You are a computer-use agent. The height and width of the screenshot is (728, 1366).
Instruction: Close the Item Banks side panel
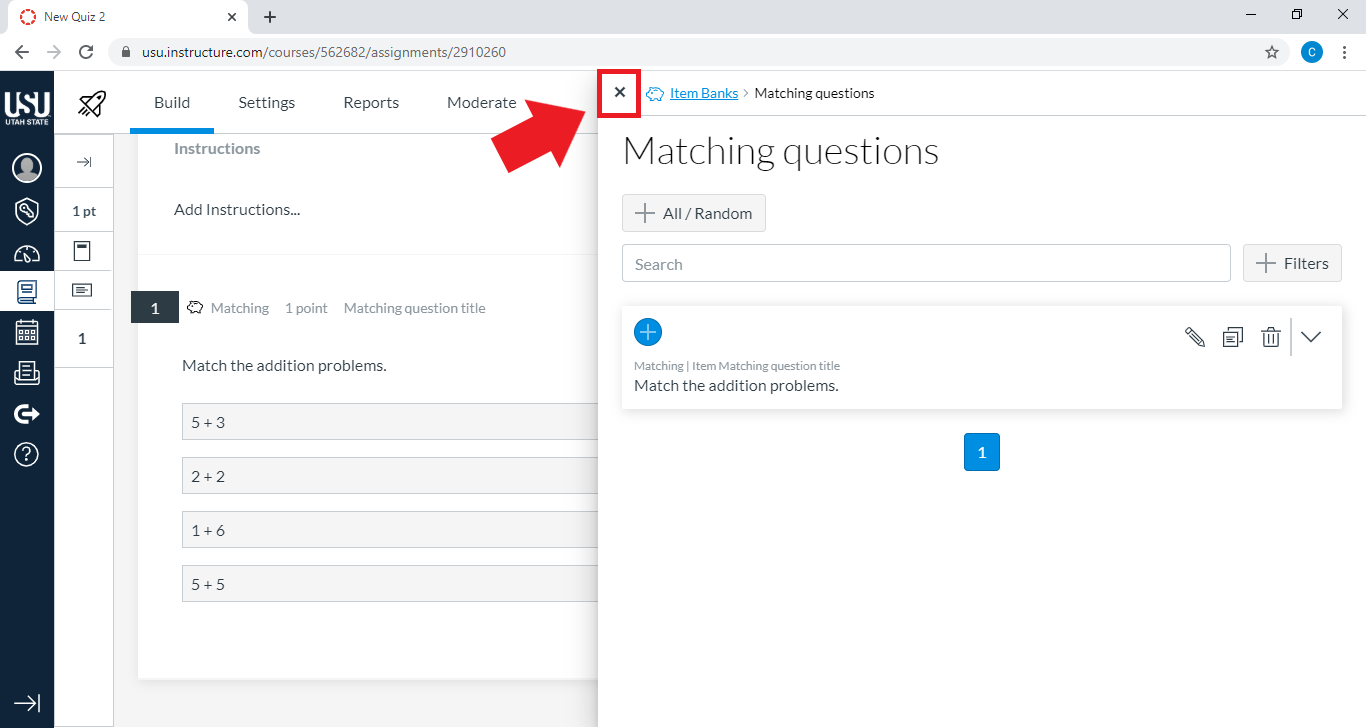[x=619, y=93]
